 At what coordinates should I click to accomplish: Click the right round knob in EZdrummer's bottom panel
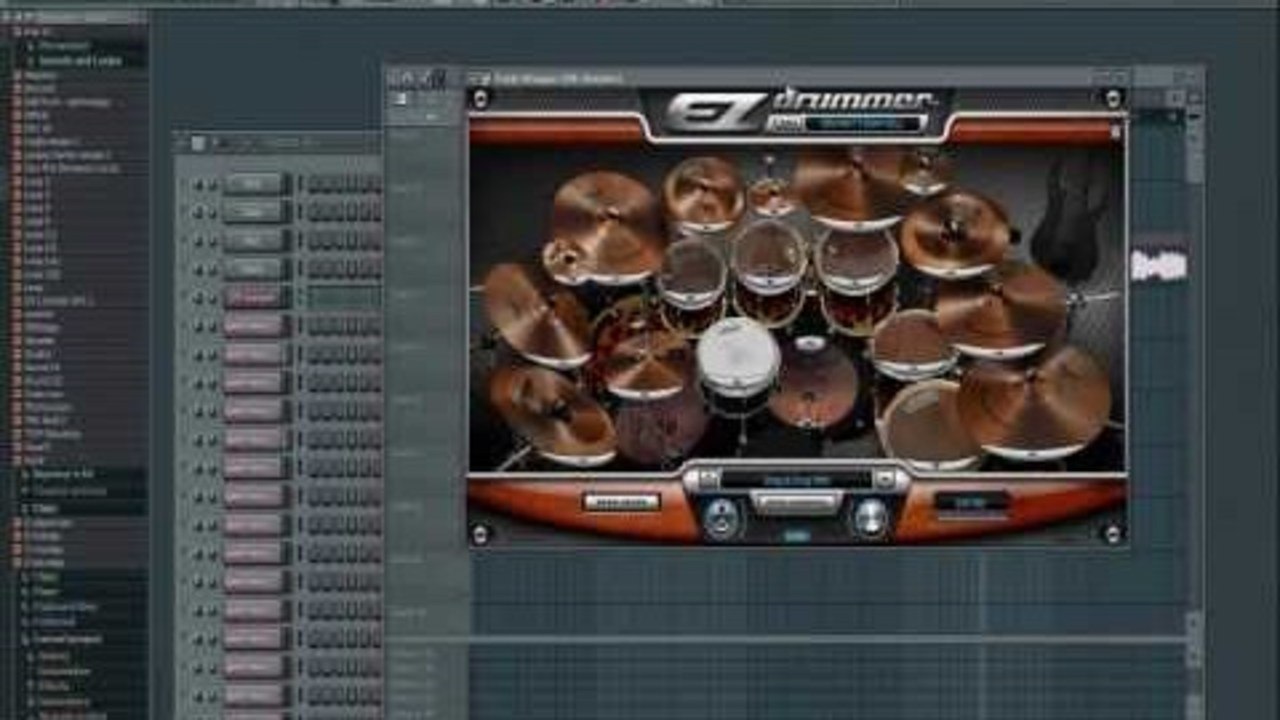click(x=871, y=517)
